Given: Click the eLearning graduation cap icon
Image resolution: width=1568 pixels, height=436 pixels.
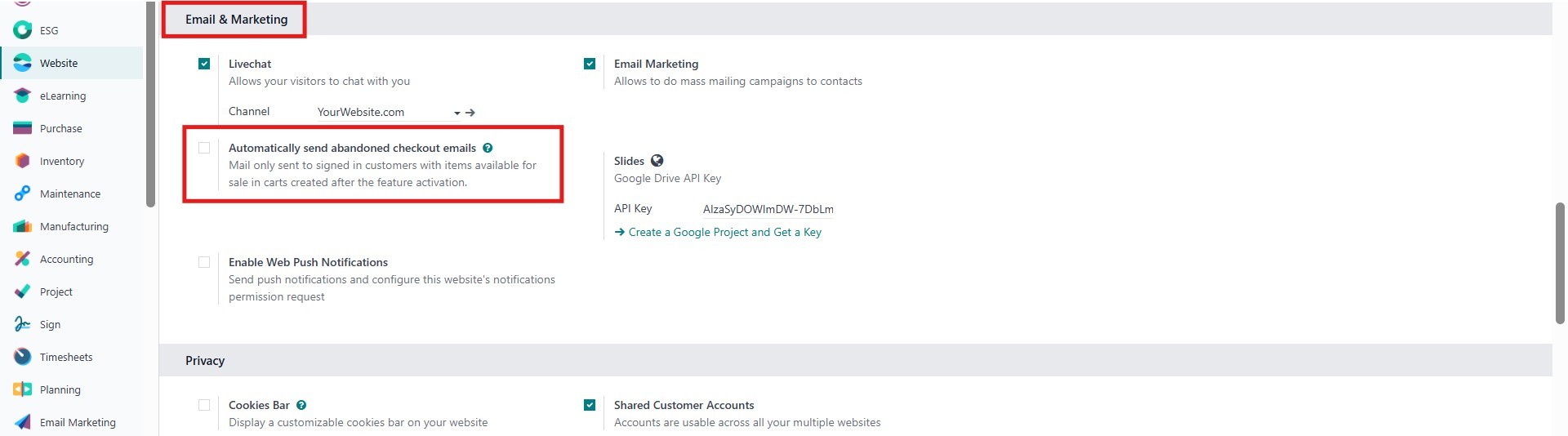Looking at the screenshot, I should (x=23, y=96).
